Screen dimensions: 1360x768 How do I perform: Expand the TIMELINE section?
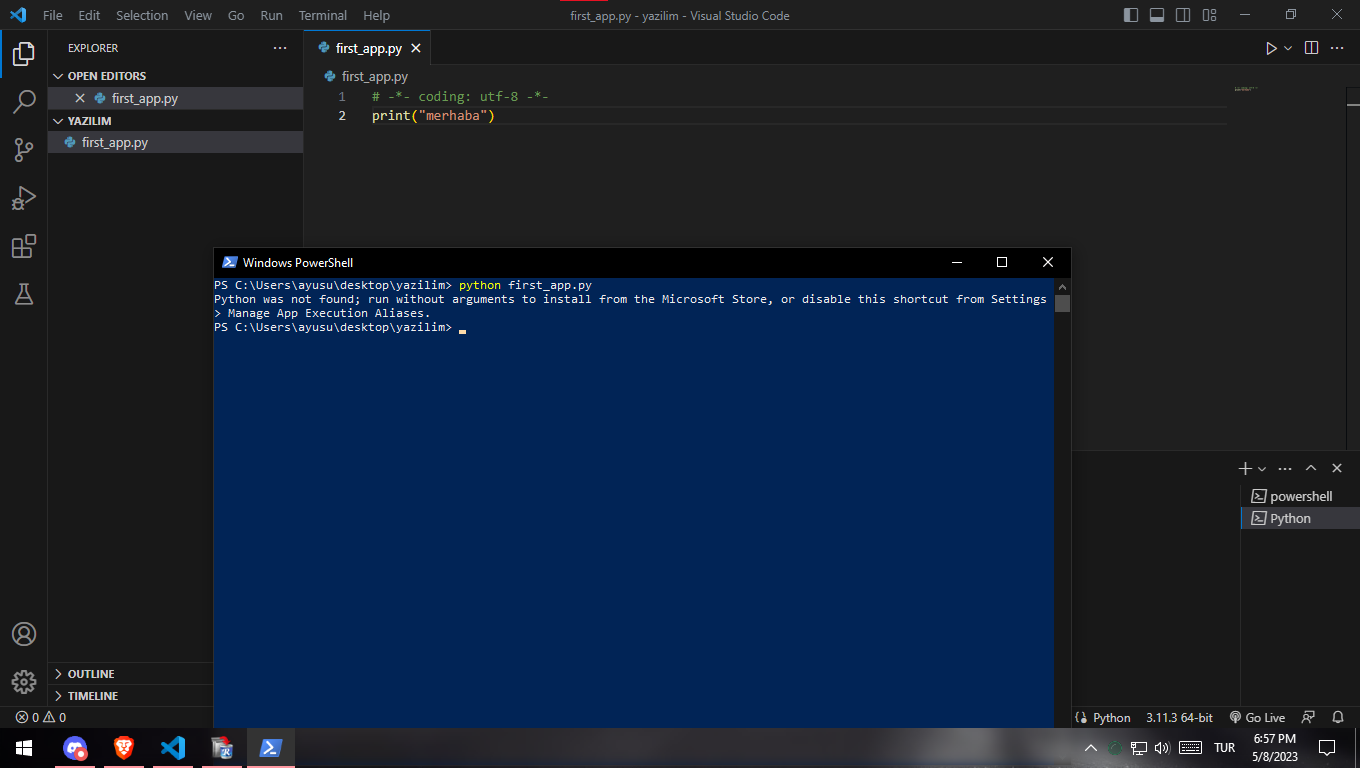130,696
